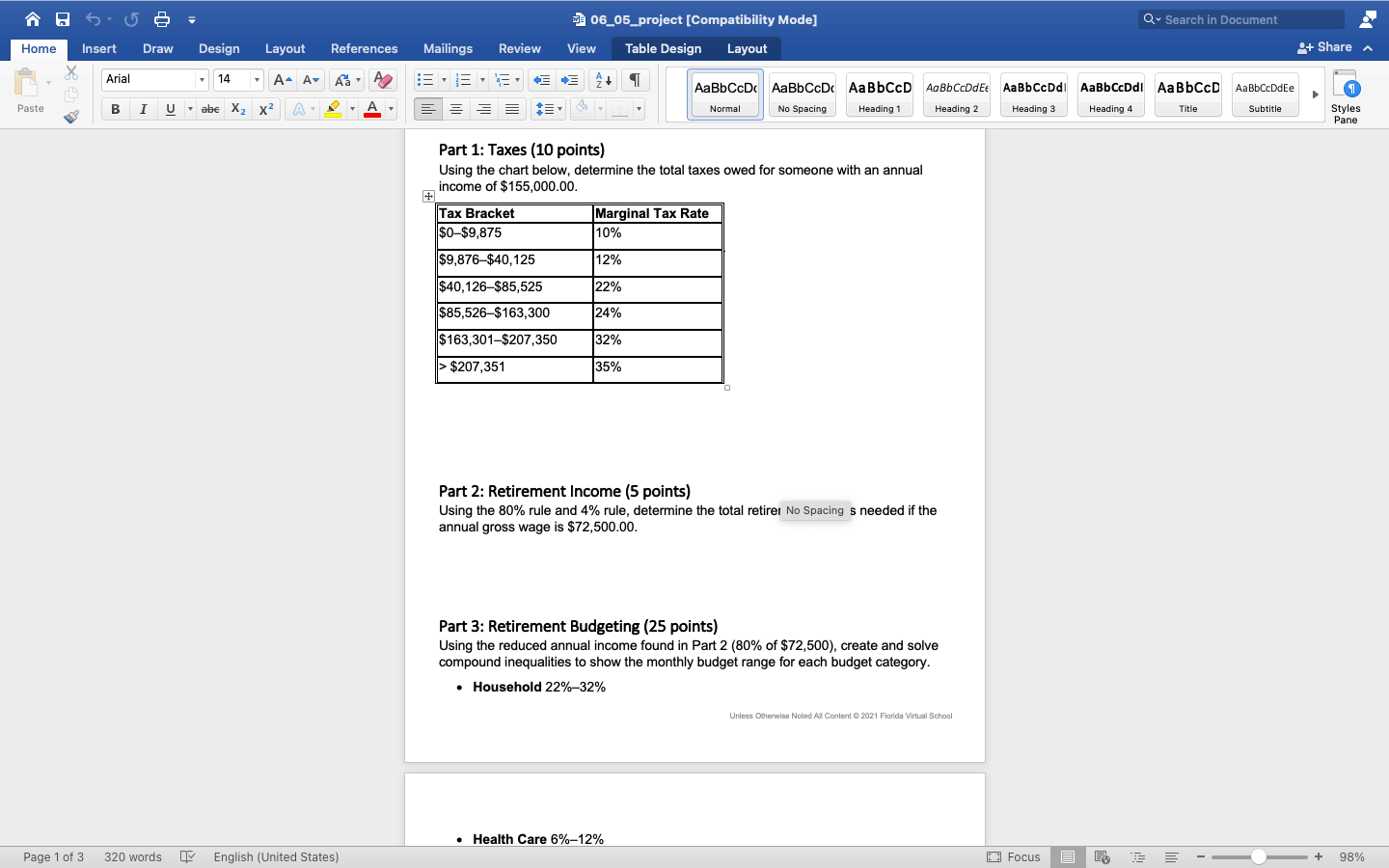Align text to the left
This screenshot has width=1389, height=868.
tap(428, 109)
